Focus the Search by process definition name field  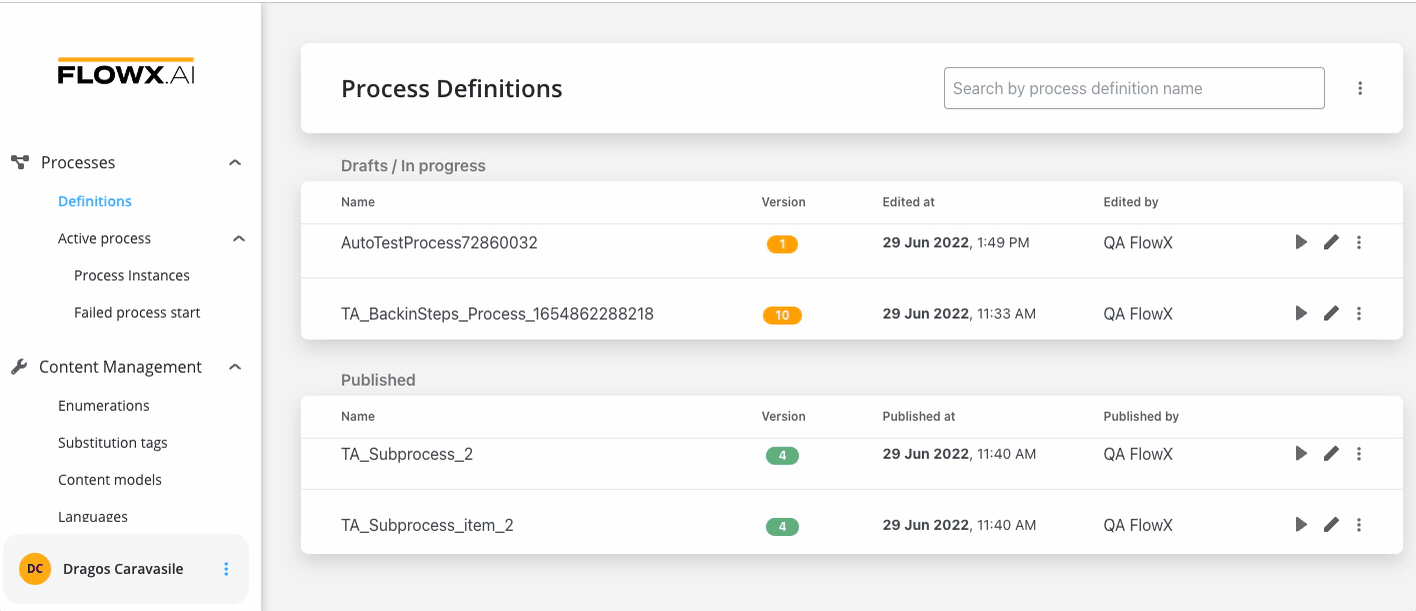[1134, 88]
